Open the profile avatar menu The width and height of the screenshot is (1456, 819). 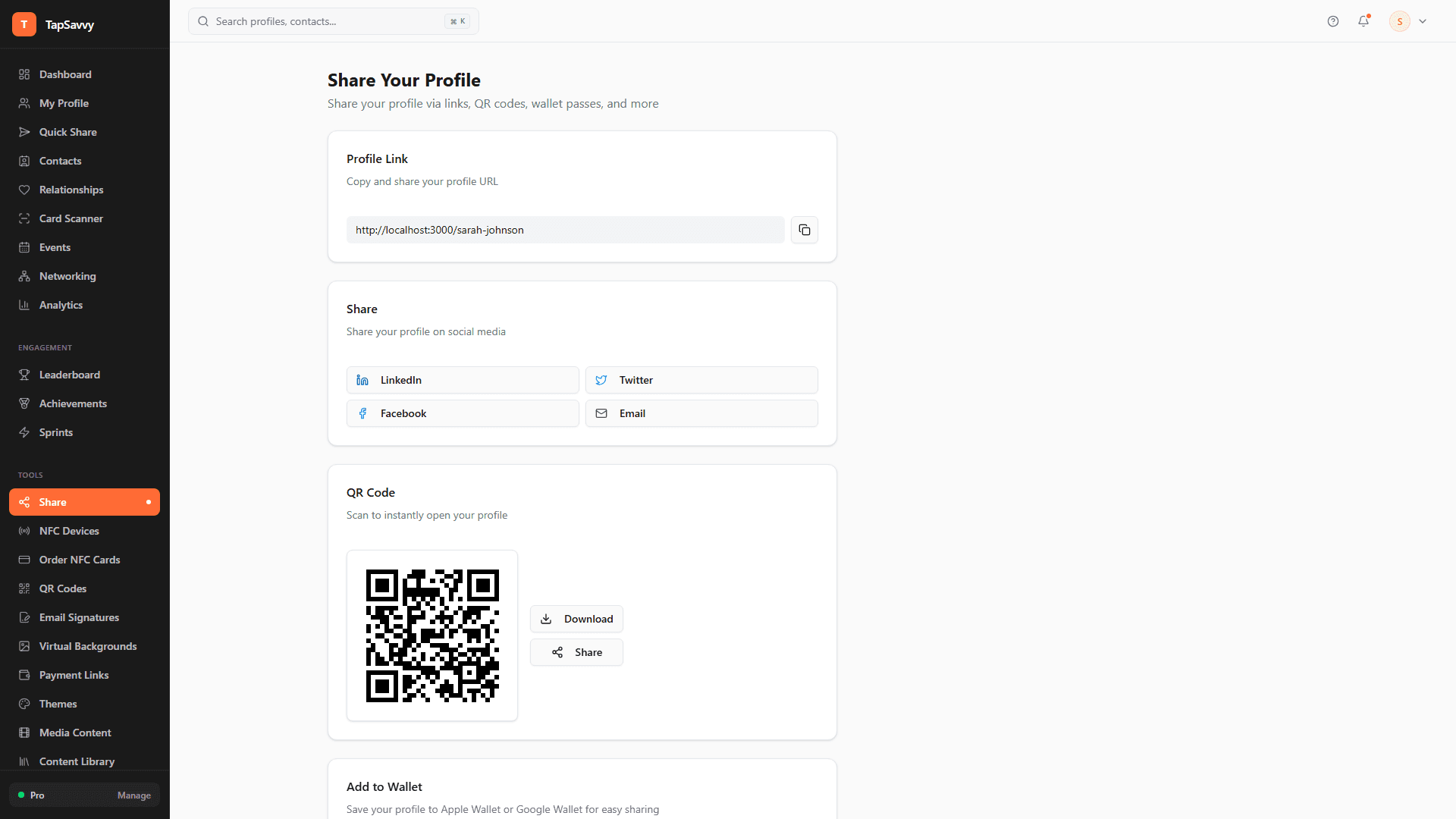(1399, 21)
